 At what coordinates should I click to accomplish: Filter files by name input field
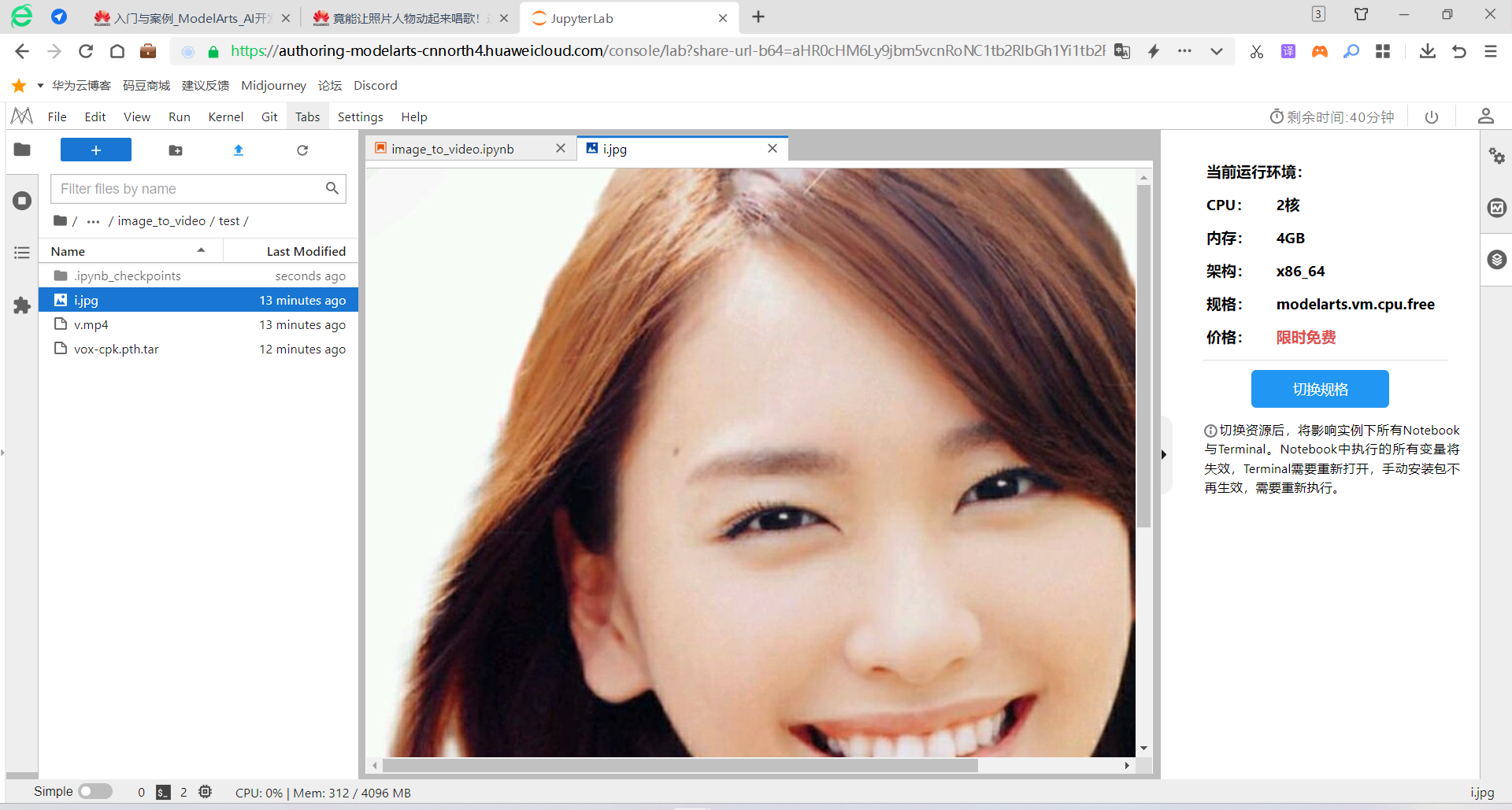[x=198, y=189]
